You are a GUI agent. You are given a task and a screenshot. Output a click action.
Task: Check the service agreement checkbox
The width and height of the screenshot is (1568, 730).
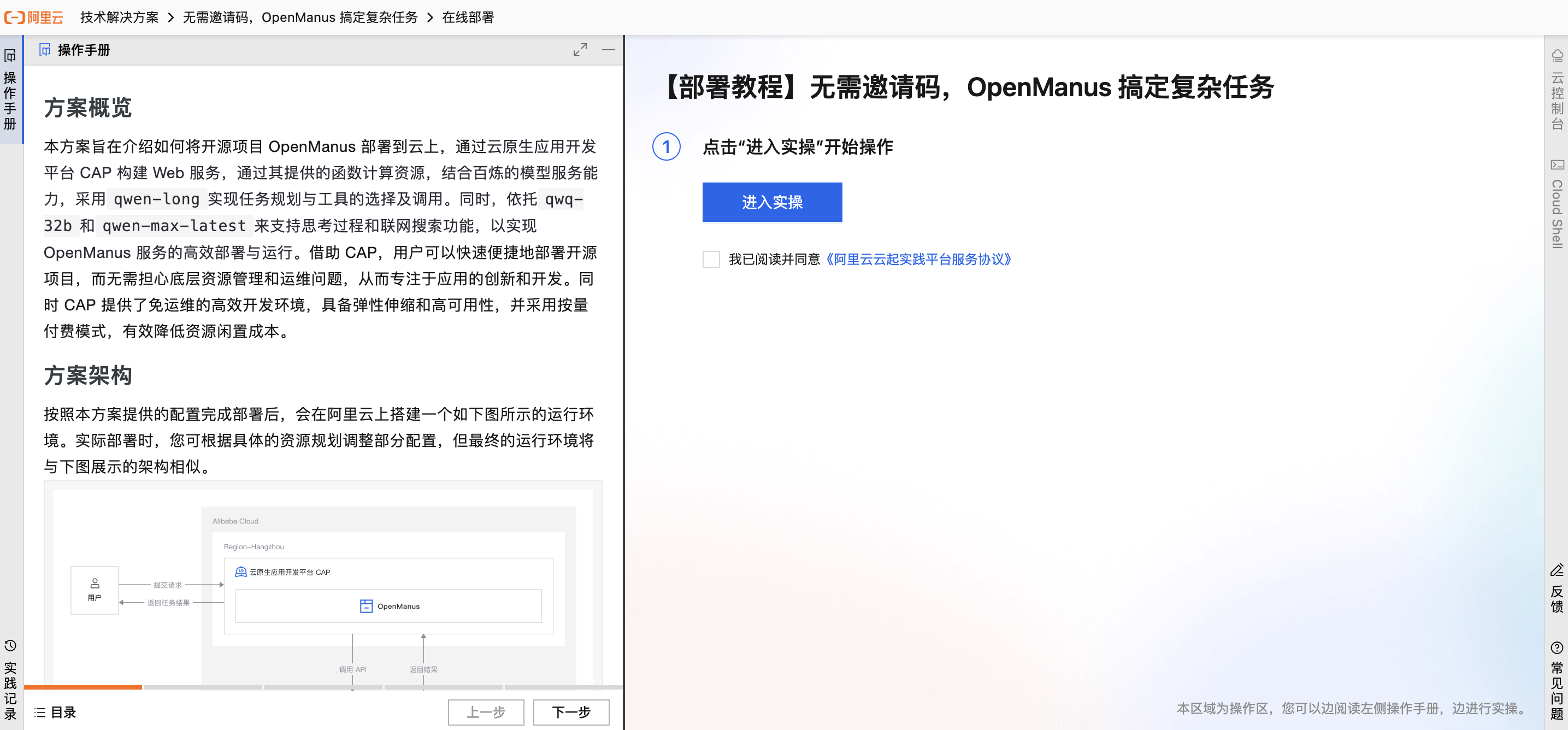click(711, 260)
